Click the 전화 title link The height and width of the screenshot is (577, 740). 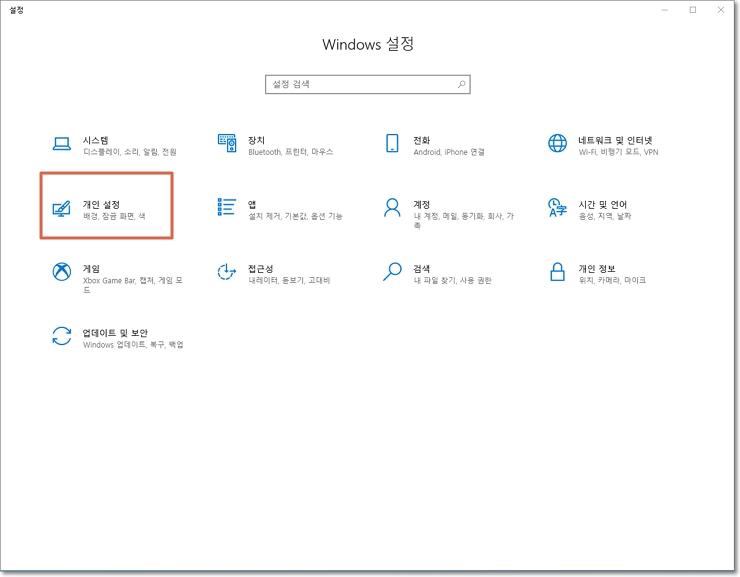coord(421,140)
